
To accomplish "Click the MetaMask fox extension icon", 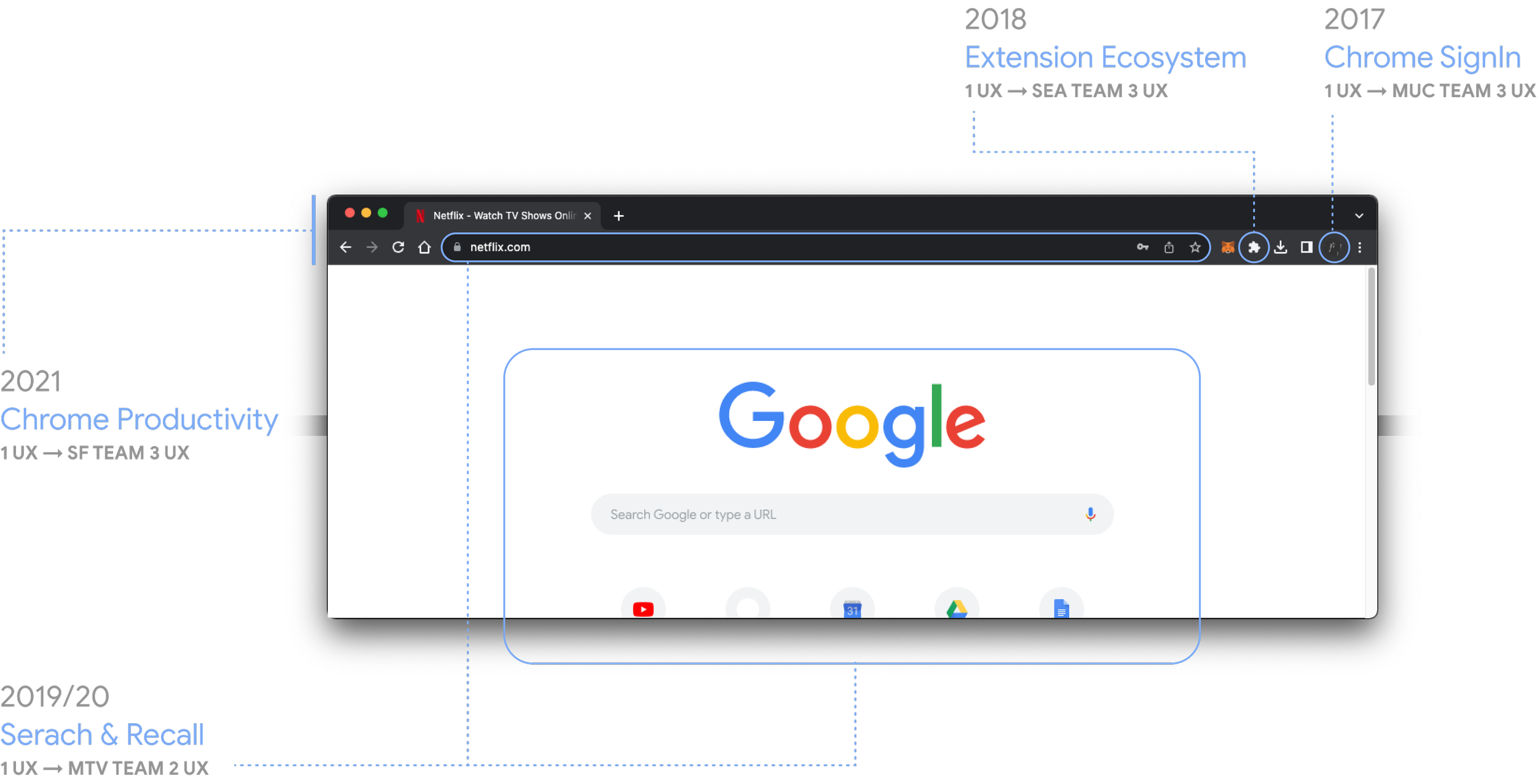I will (x=1227, y=247).
